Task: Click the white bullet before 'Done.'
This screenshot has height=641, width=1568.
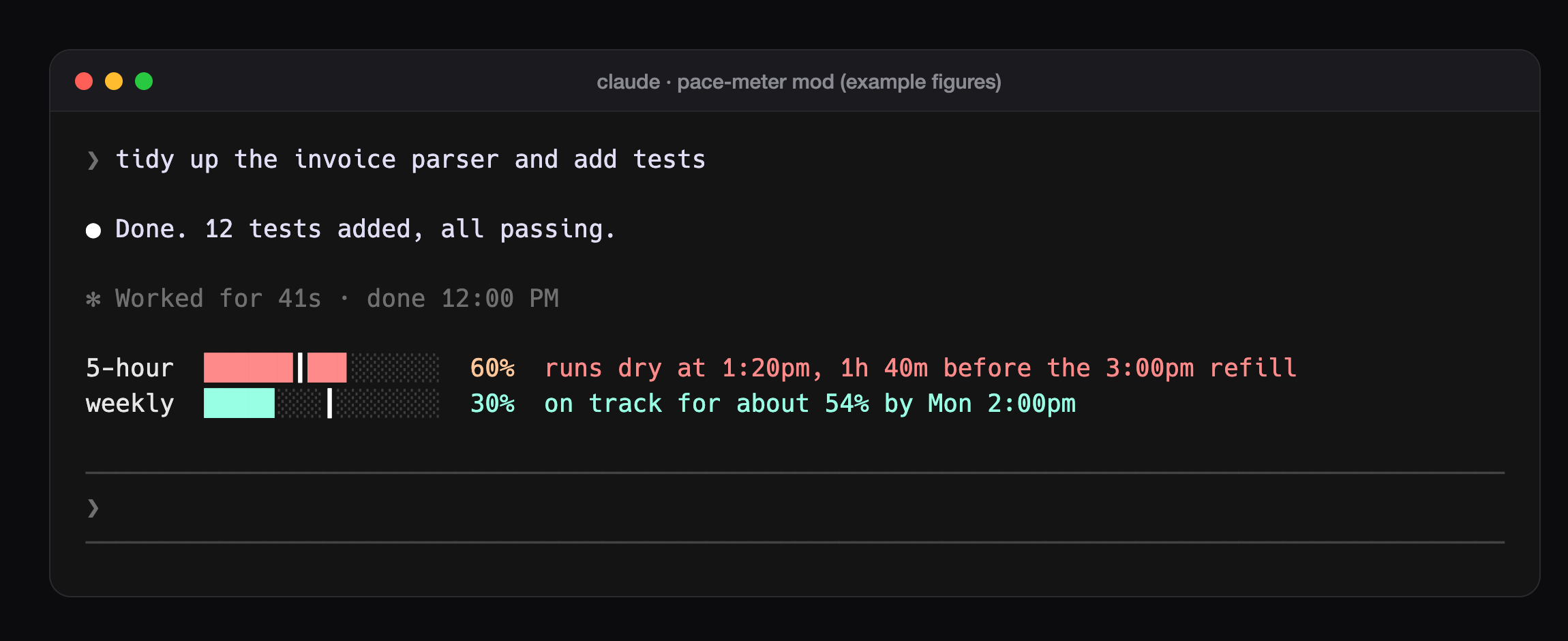Action: pyautogui.click(x=93, y=230)
